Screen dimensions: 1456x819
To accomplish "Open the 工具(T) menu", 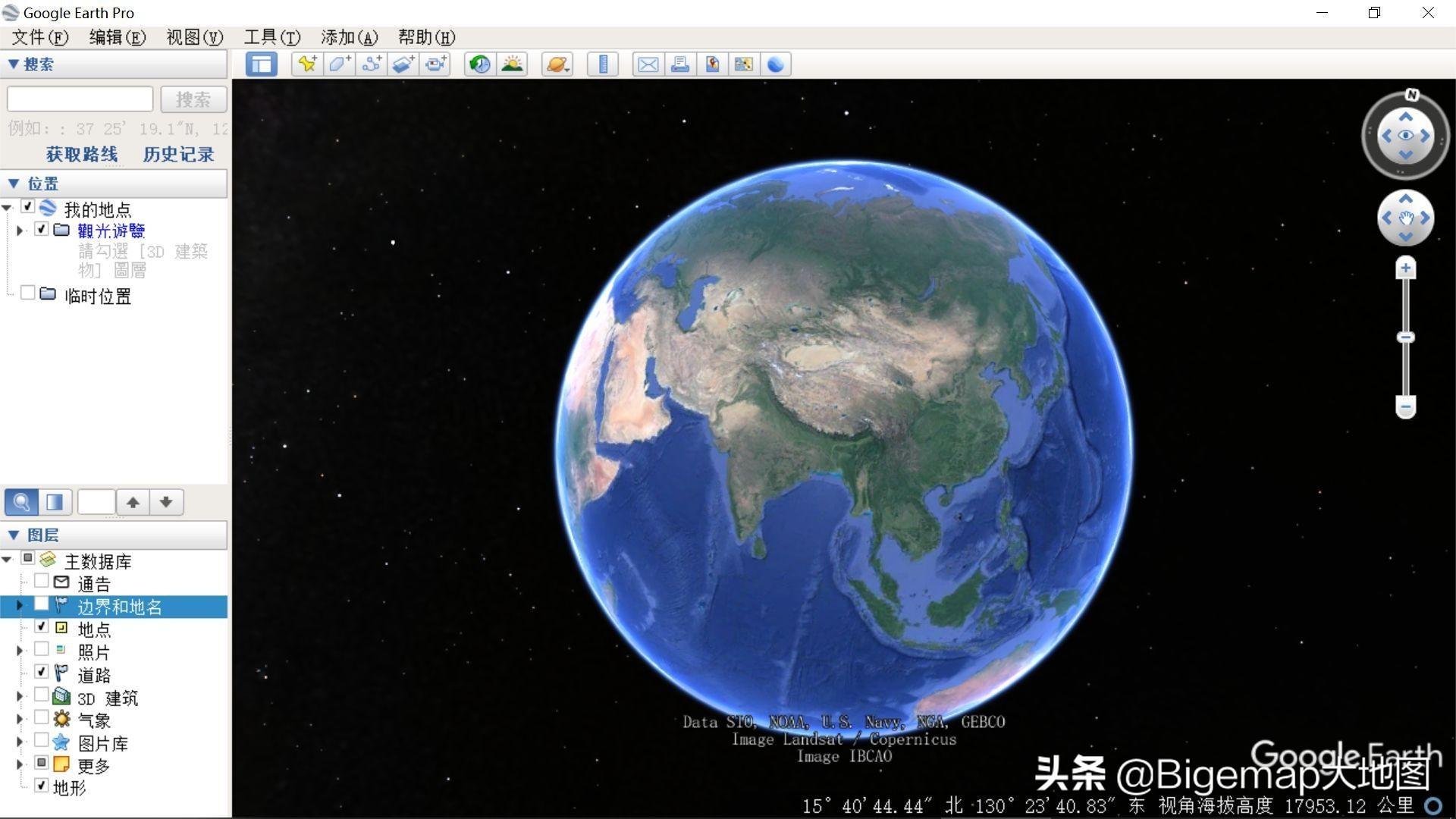I will (271, 37).
